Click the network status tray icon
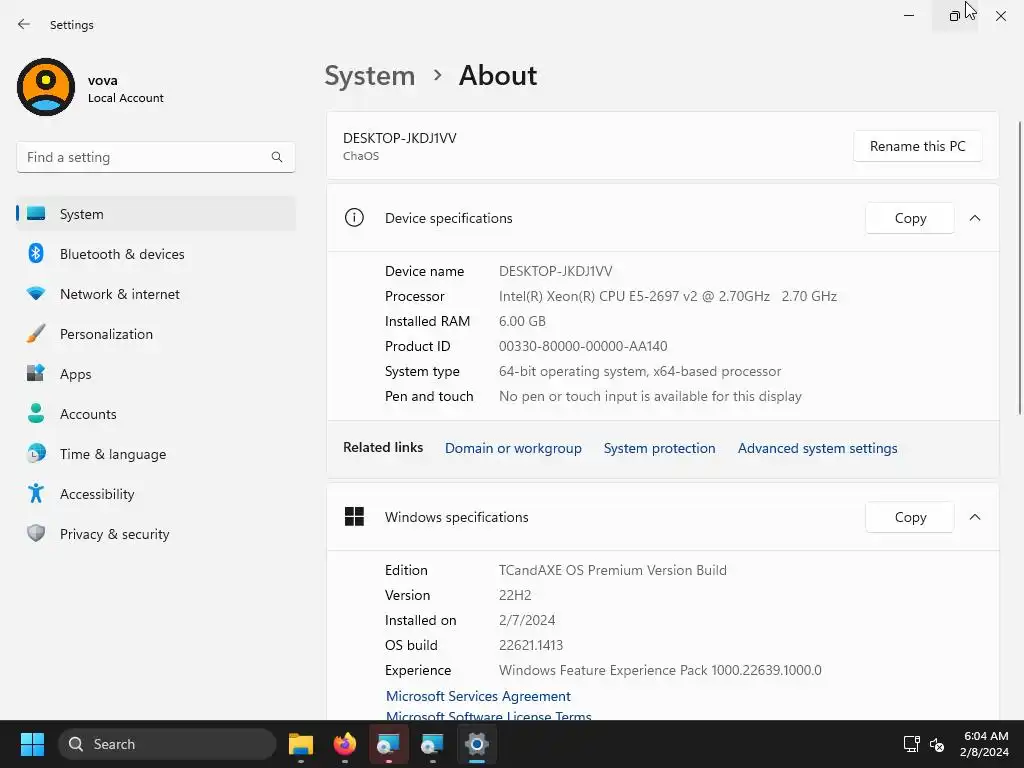Image resolution: width=1024 pixels, height=768 pixels. point(912,744)
